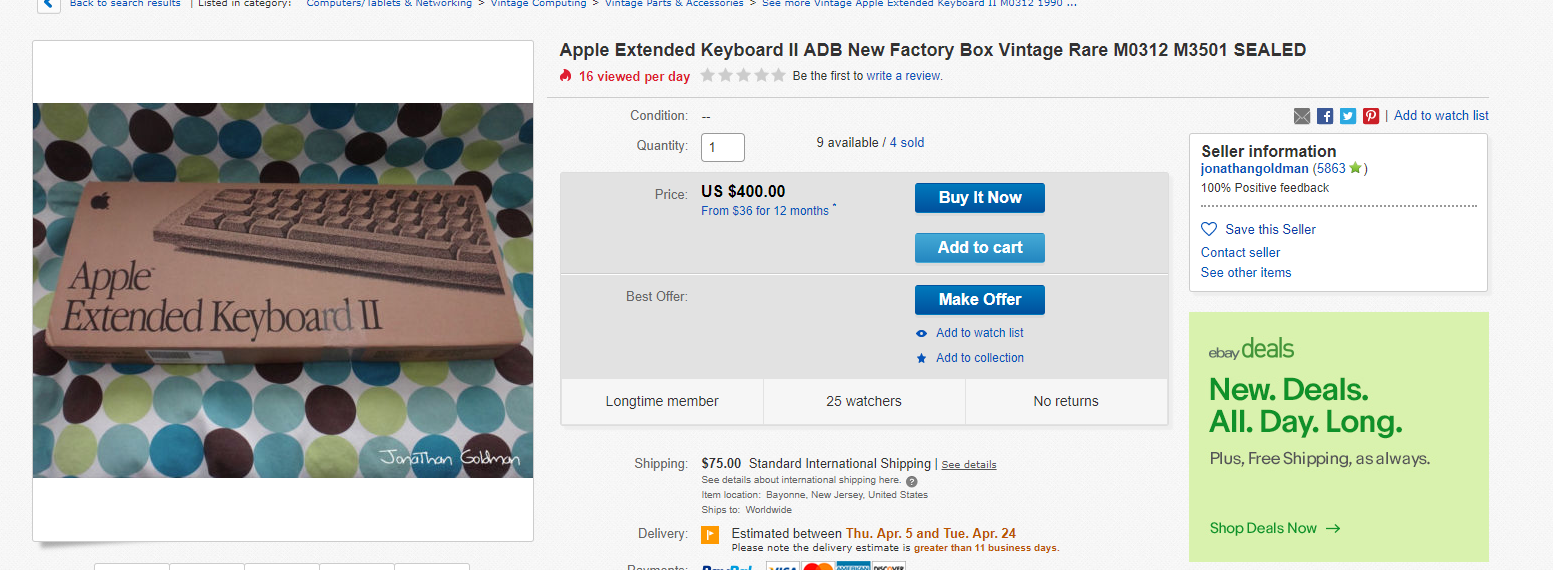The width and height of the screenshot is (1553, 570).
Task: Open the "write a review" link
Action: tap(904, 76)
